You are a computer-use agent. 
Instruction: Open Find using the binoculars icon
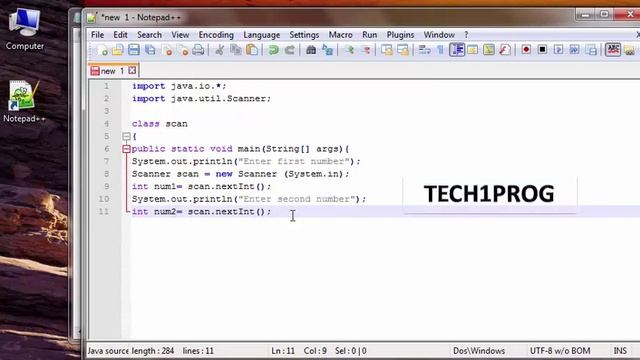tap(311, 50)
